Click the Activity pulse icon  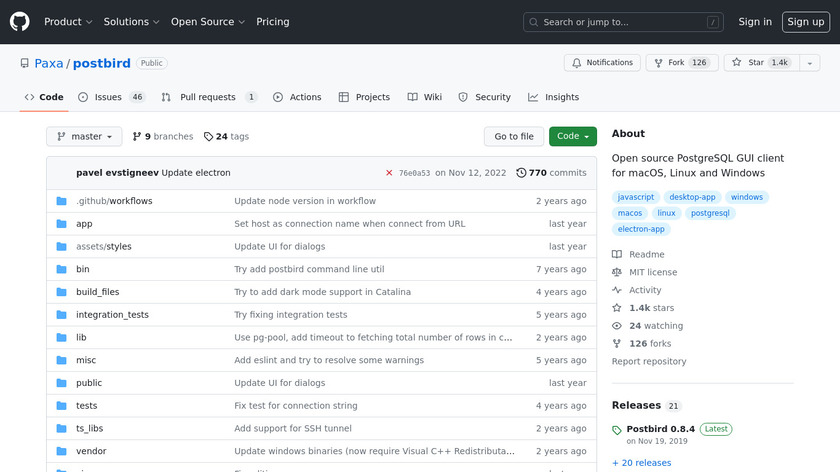(617, 290)
